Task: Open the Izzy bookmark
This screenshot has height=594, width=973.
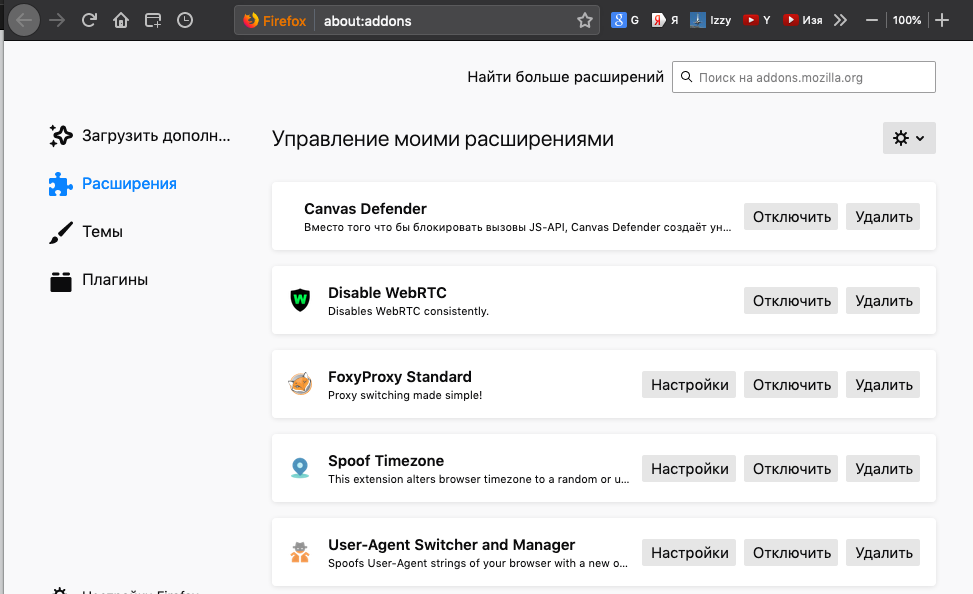Action: [711, 20]
